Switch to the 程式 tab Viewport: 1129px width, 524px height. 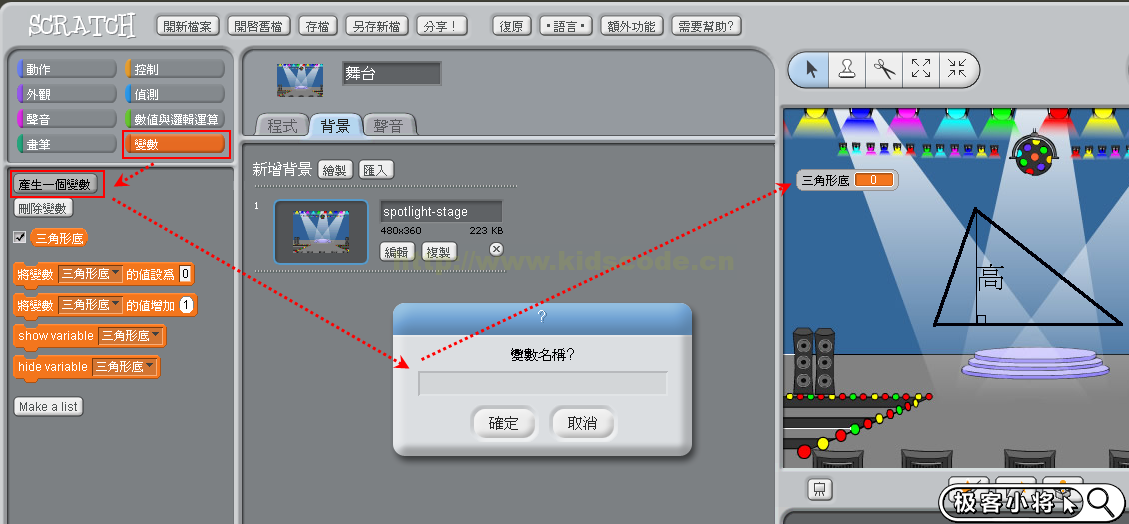(x=282, y=126)
